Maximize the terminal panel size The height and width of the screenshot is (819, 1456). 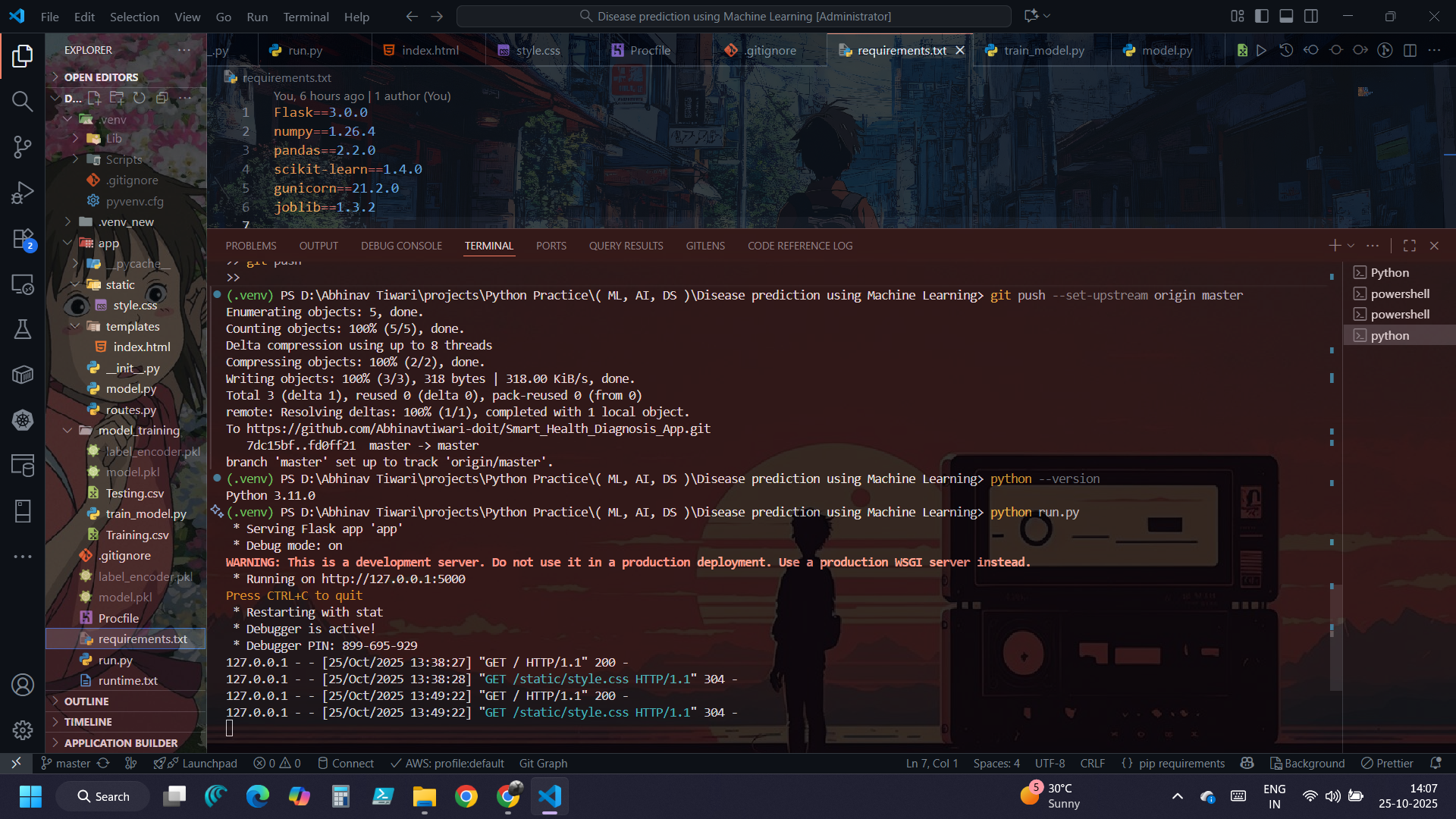pos(1410,246)
